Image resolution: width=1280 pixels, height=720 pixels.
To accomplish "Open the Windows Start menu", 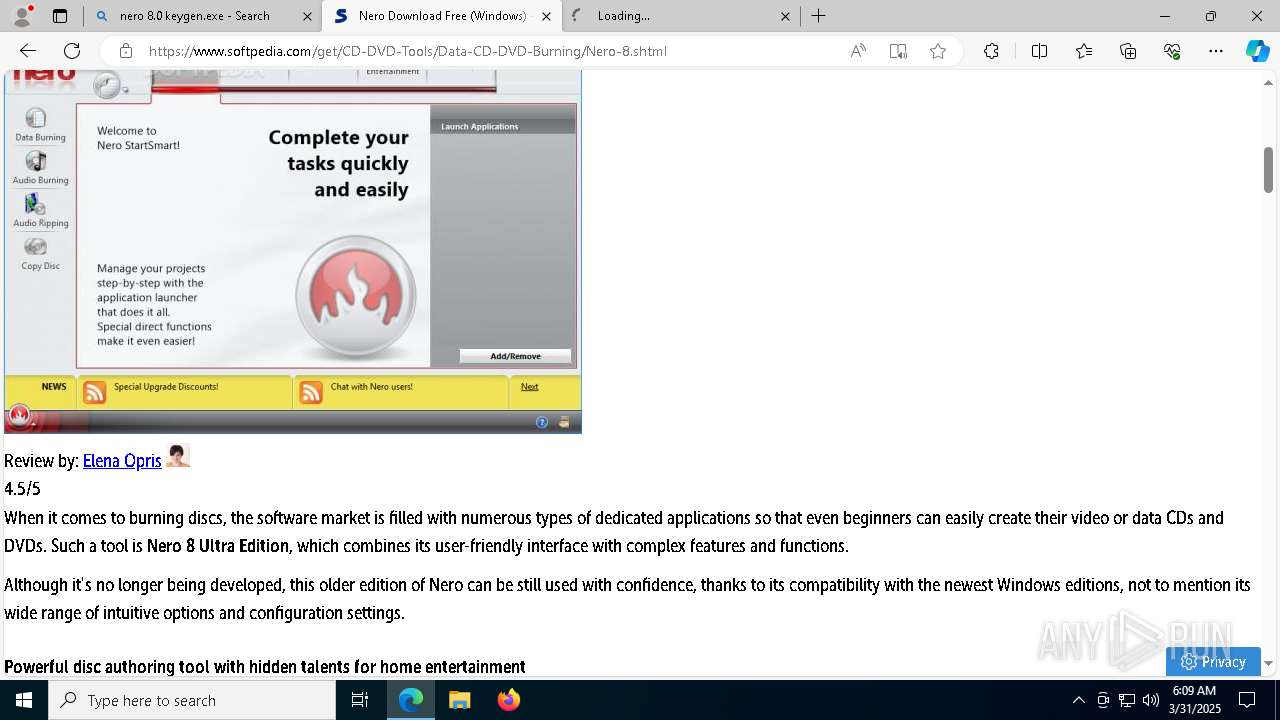I will point(24,700).
